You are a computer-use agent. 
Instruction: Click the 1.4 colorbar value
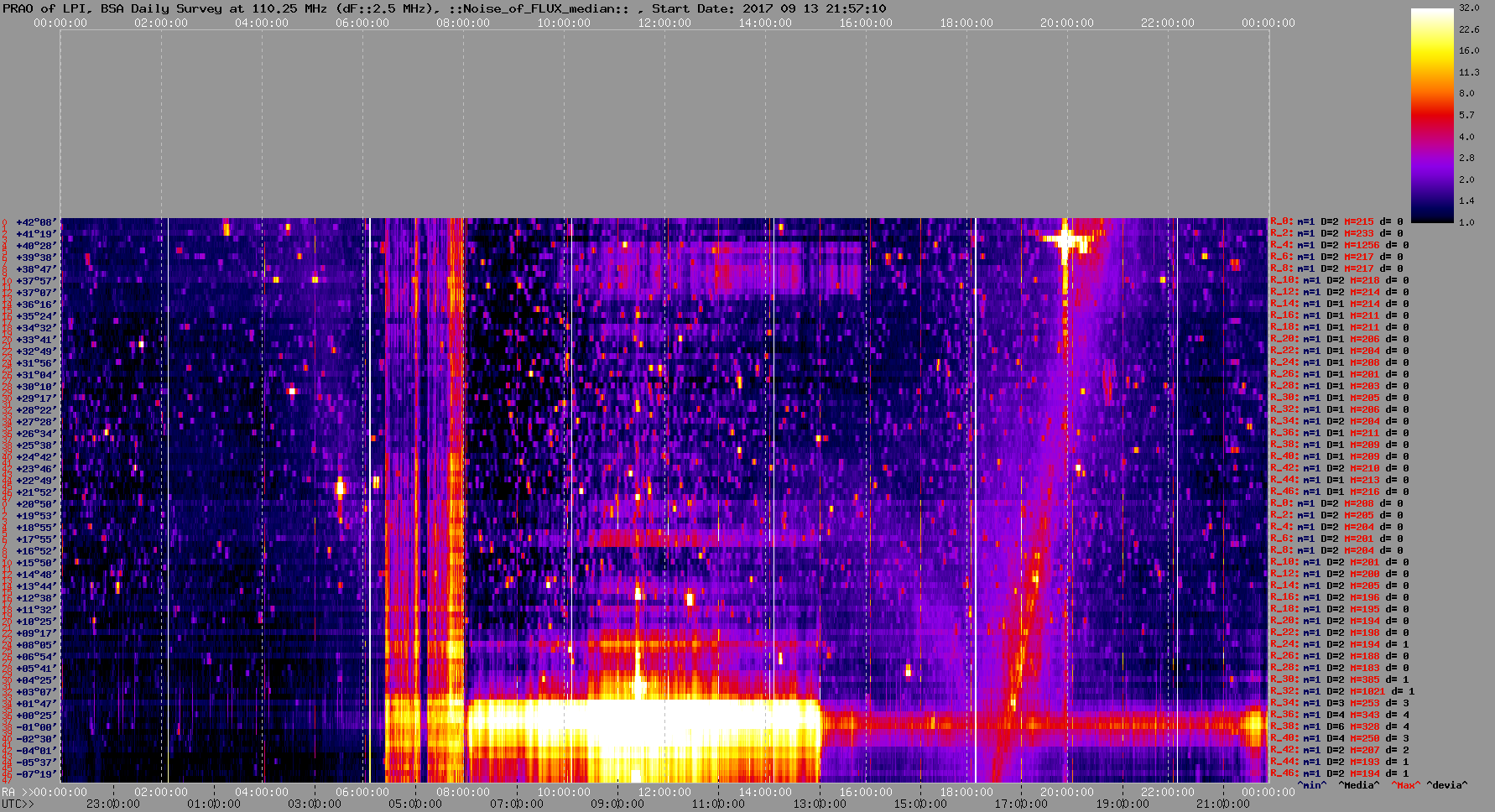click(x=1466, y=201)
